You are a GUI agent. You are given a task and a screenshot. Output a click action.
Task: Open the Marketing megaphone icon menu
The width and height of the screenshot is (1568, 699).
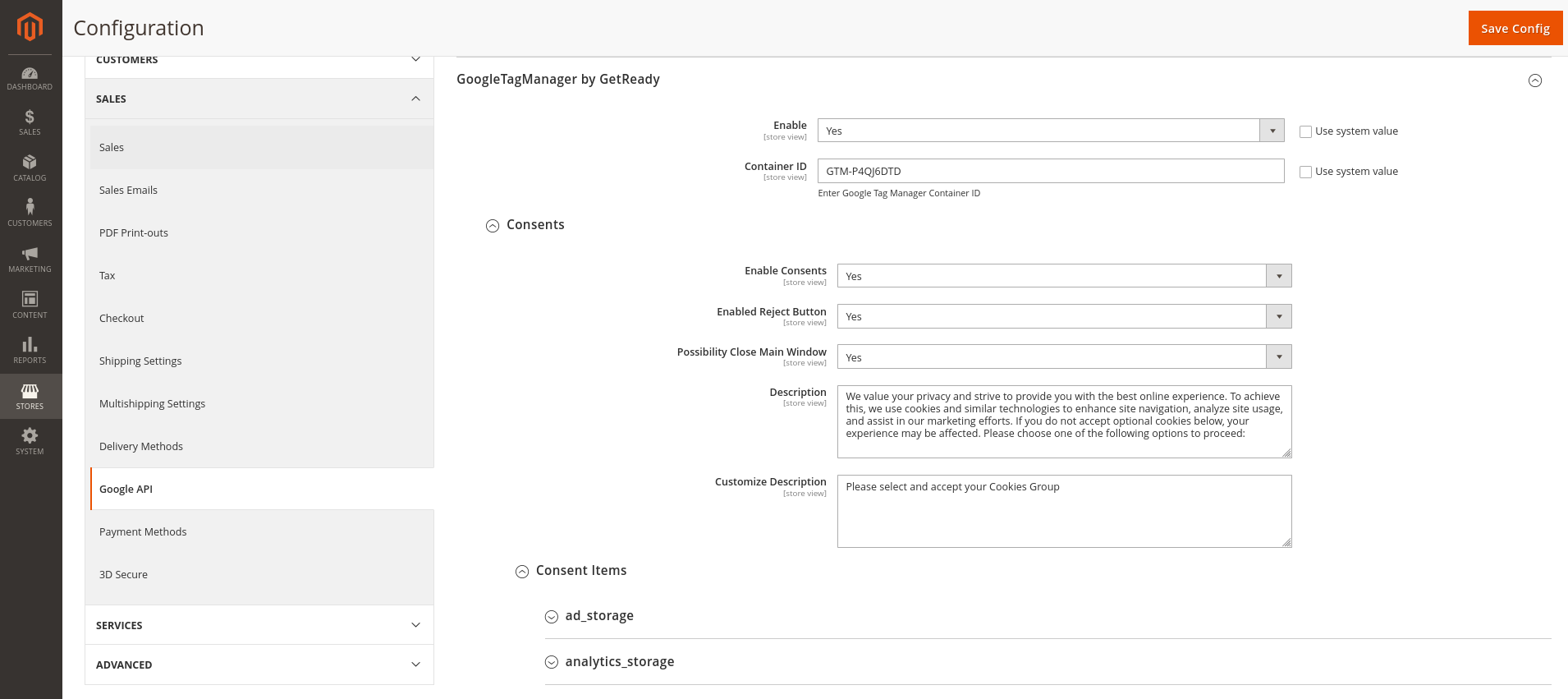30,259
